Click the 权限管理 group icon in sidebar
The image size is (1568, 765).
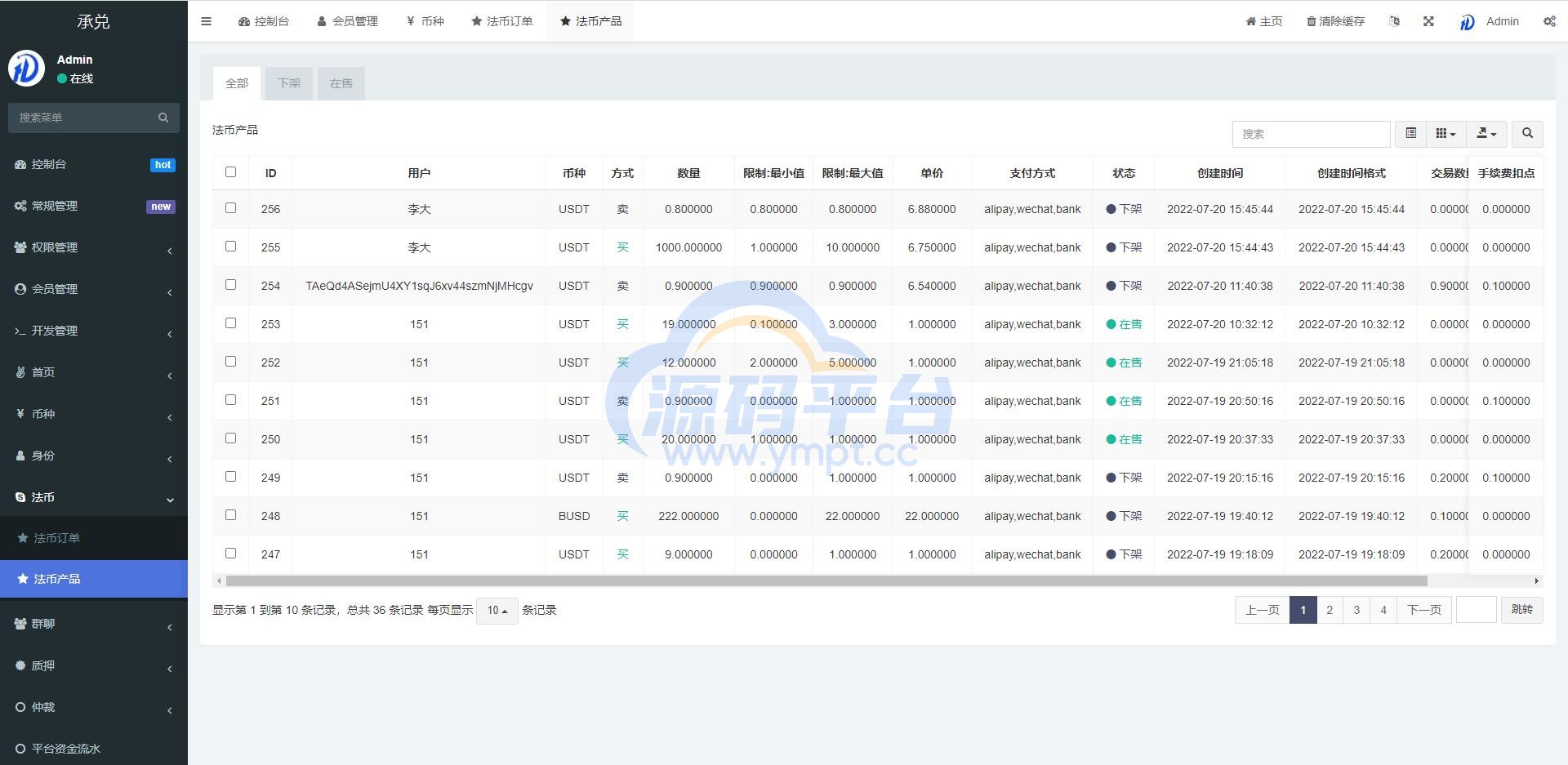pos(20,247)
